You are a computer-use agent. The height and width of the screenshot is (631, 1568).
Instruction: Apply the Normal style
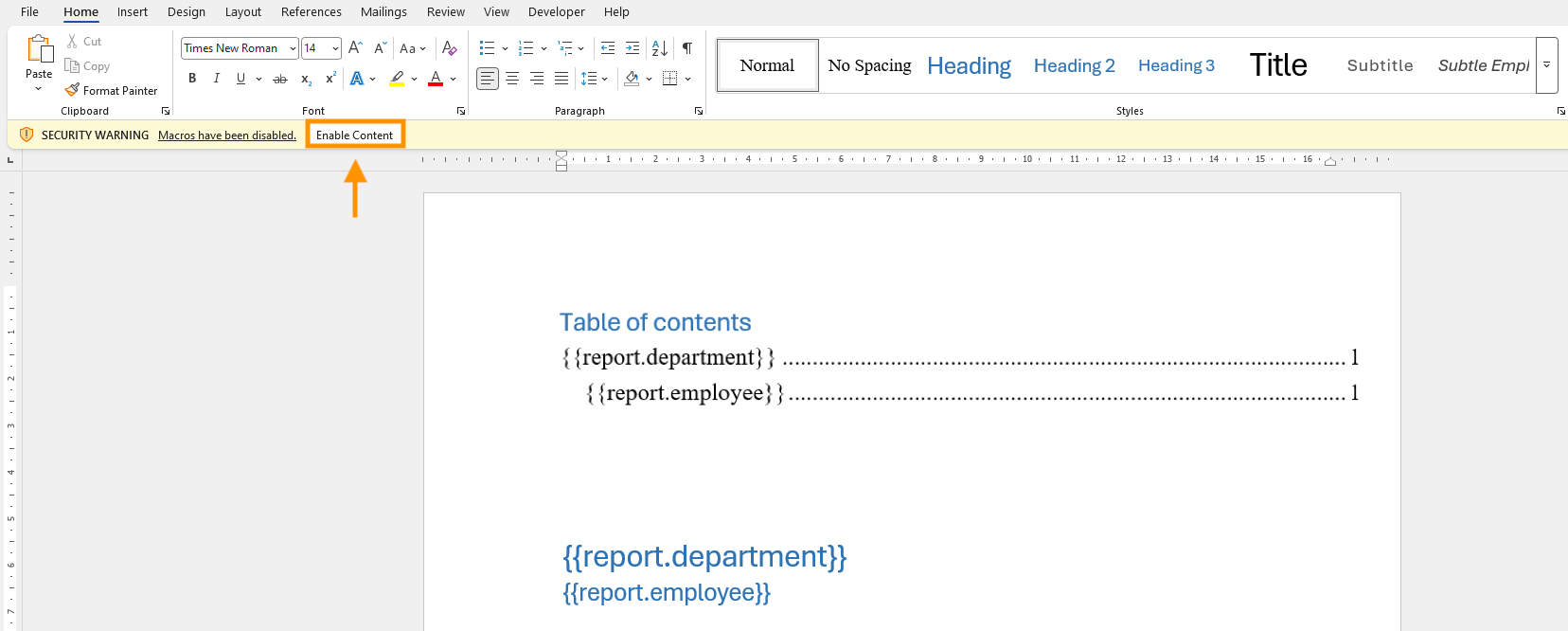pos(768,65)
